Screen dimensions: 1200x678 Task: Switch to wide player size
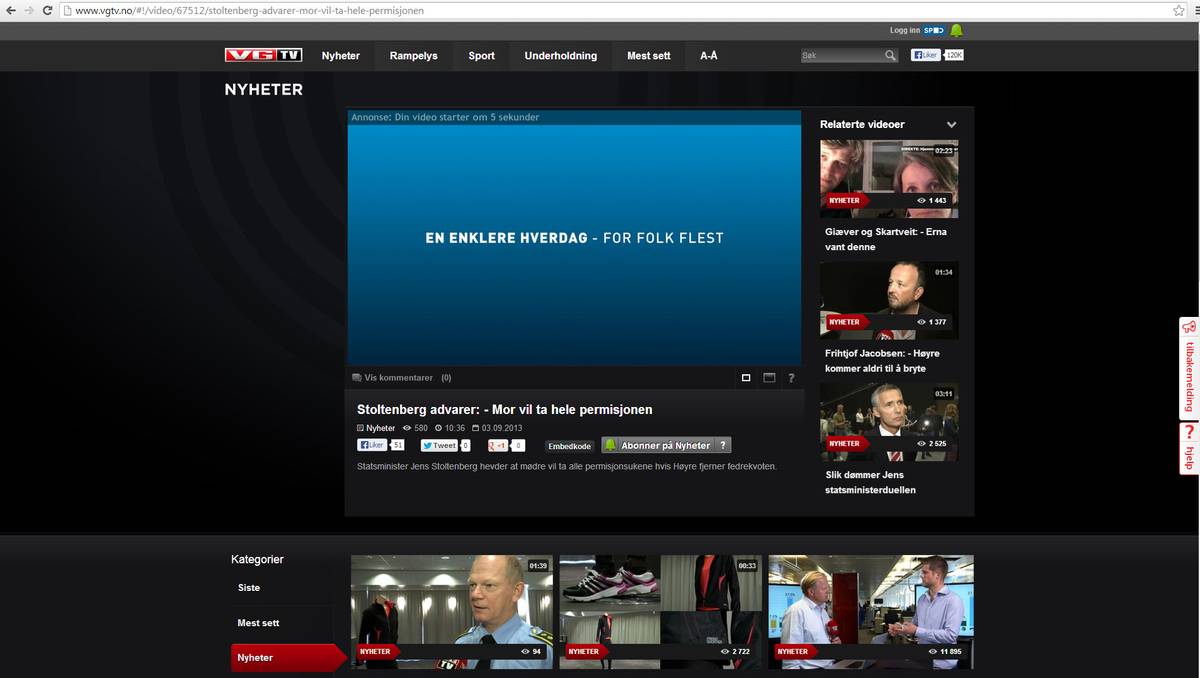point(769,378)
